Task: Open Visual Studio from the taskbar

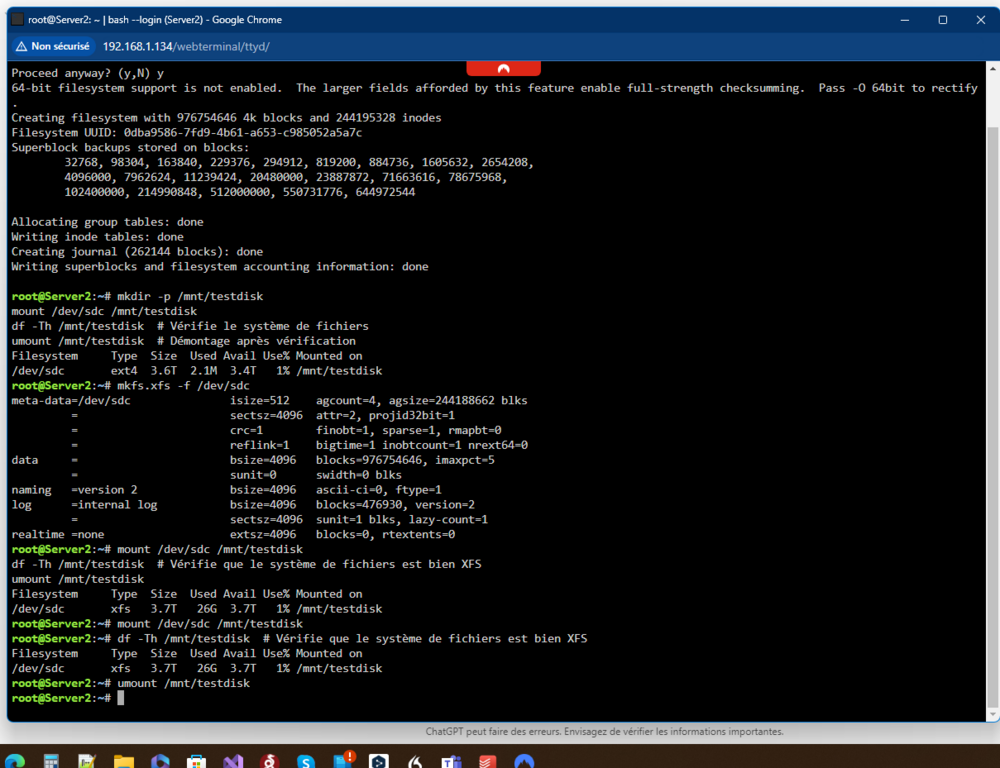Action: [x=233, y=761]
